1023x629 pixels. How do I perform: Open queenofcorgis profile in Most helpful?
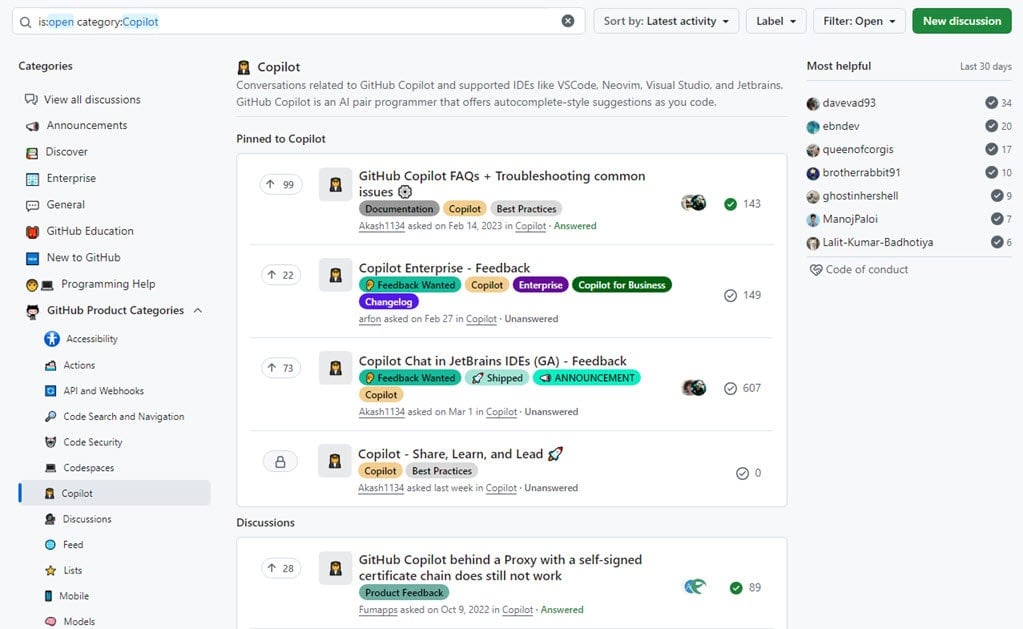[x=857, y=149]
